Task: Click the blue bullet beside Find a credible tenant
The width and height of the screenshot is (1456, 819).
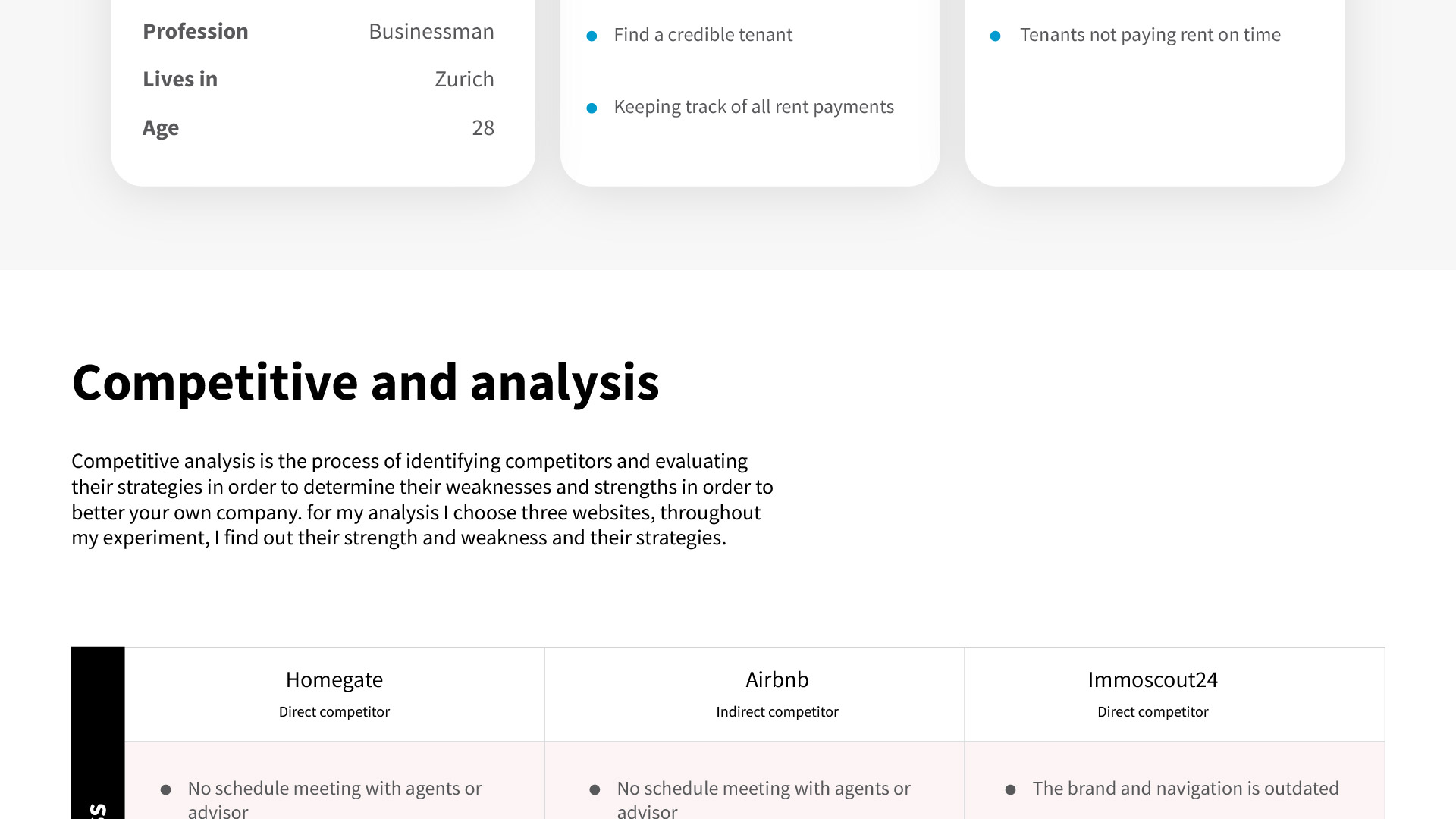Action: tap(591, 36)
